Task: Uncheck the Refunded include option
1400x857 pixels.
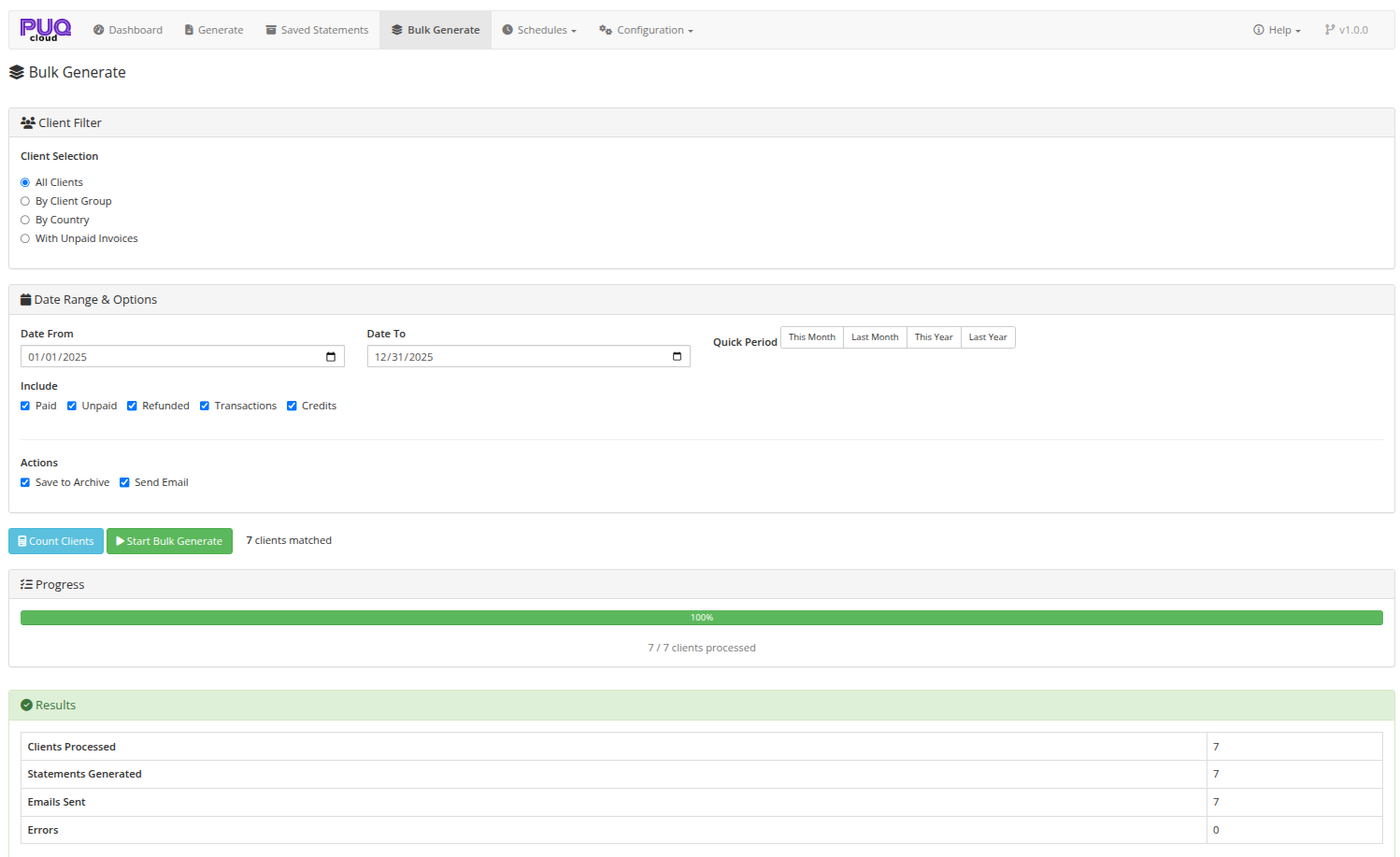Action: click(x=132, y=405)
